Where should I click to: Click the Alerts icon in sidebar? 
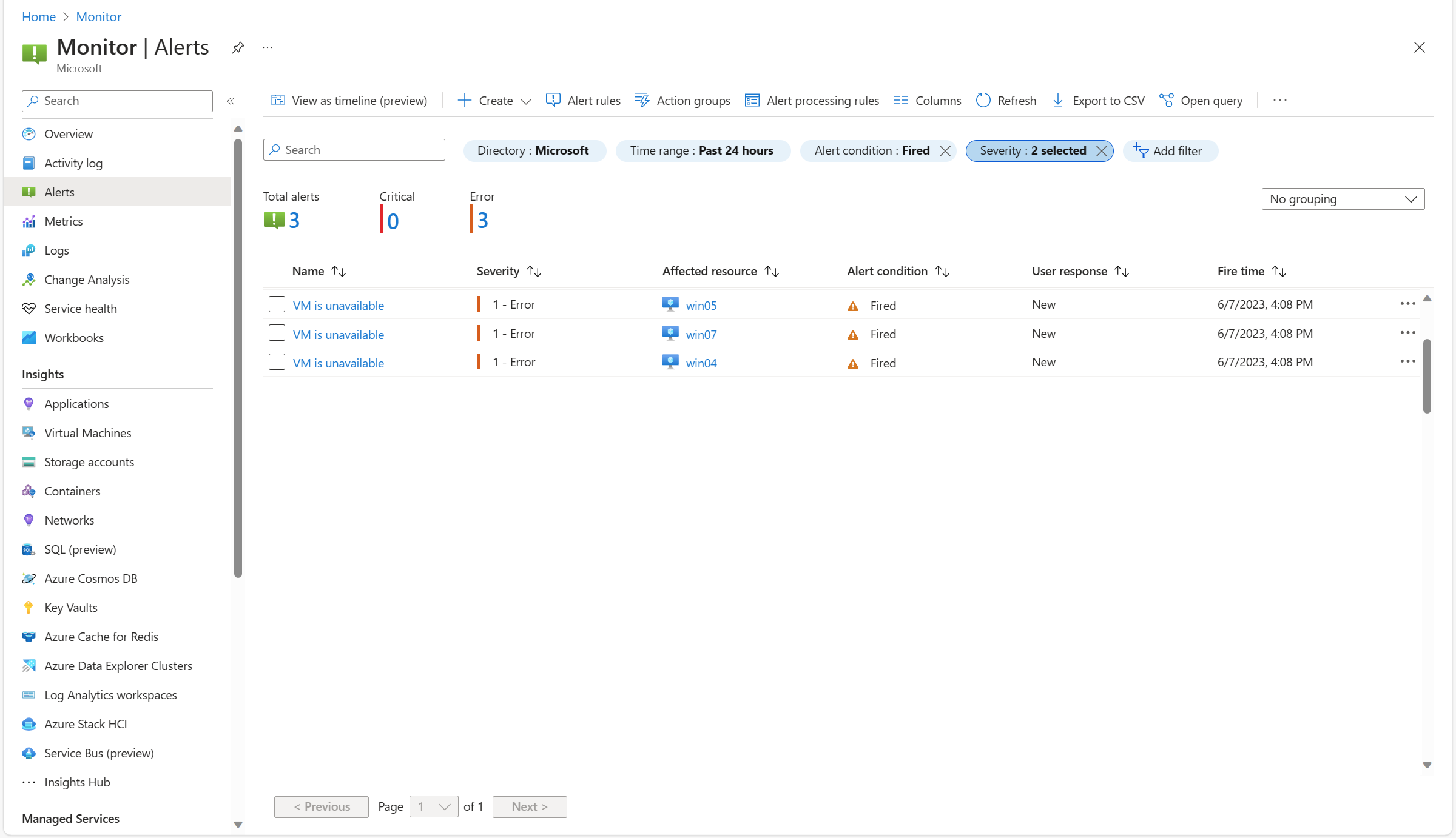30,191
